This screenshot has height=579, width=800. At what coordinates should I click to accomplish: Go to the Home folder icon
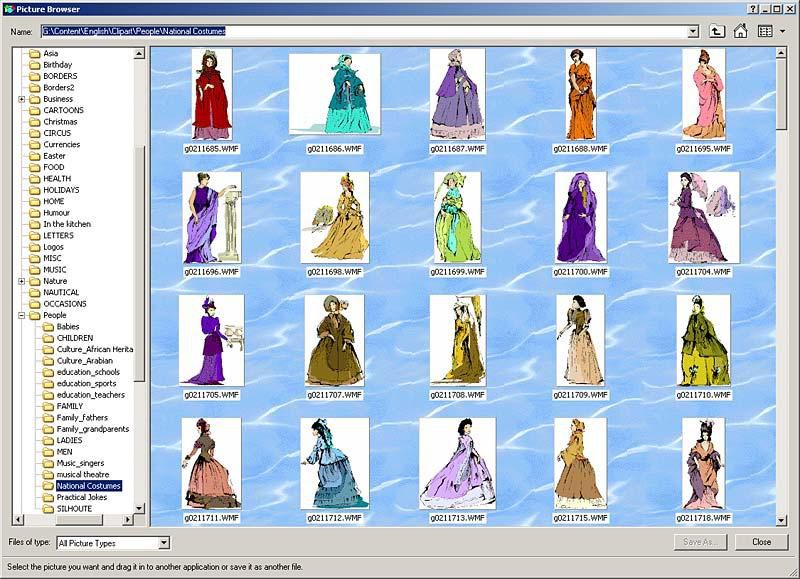741,31
